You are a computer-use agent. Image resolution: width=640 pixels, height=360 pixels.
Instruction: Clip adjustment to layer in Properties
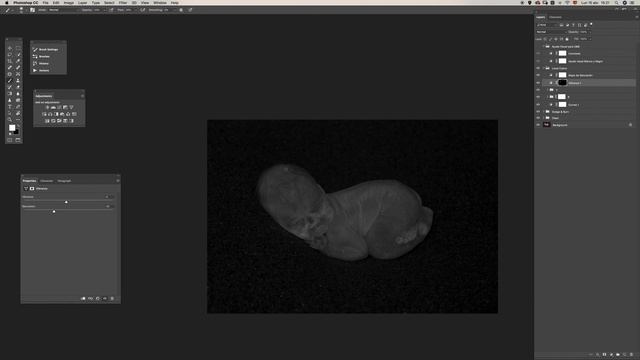click(x=83, y=298)
